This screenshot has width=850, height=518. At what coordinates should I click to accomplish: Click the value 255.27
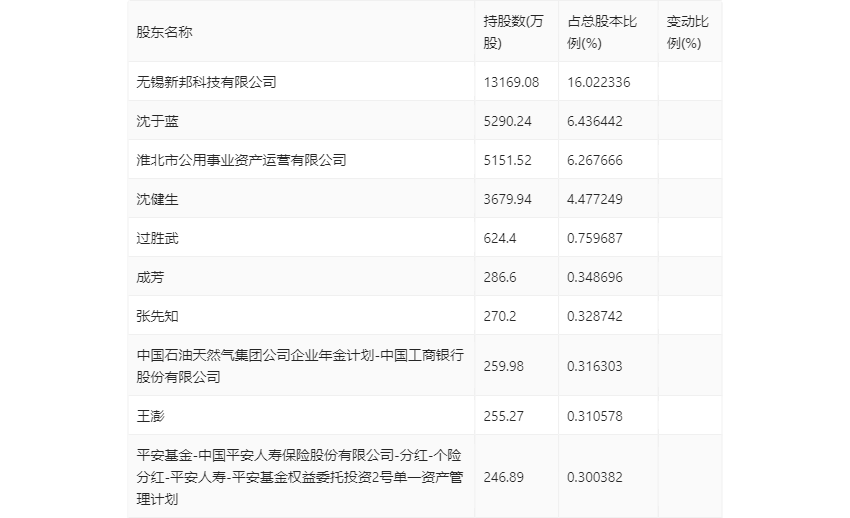504,416
